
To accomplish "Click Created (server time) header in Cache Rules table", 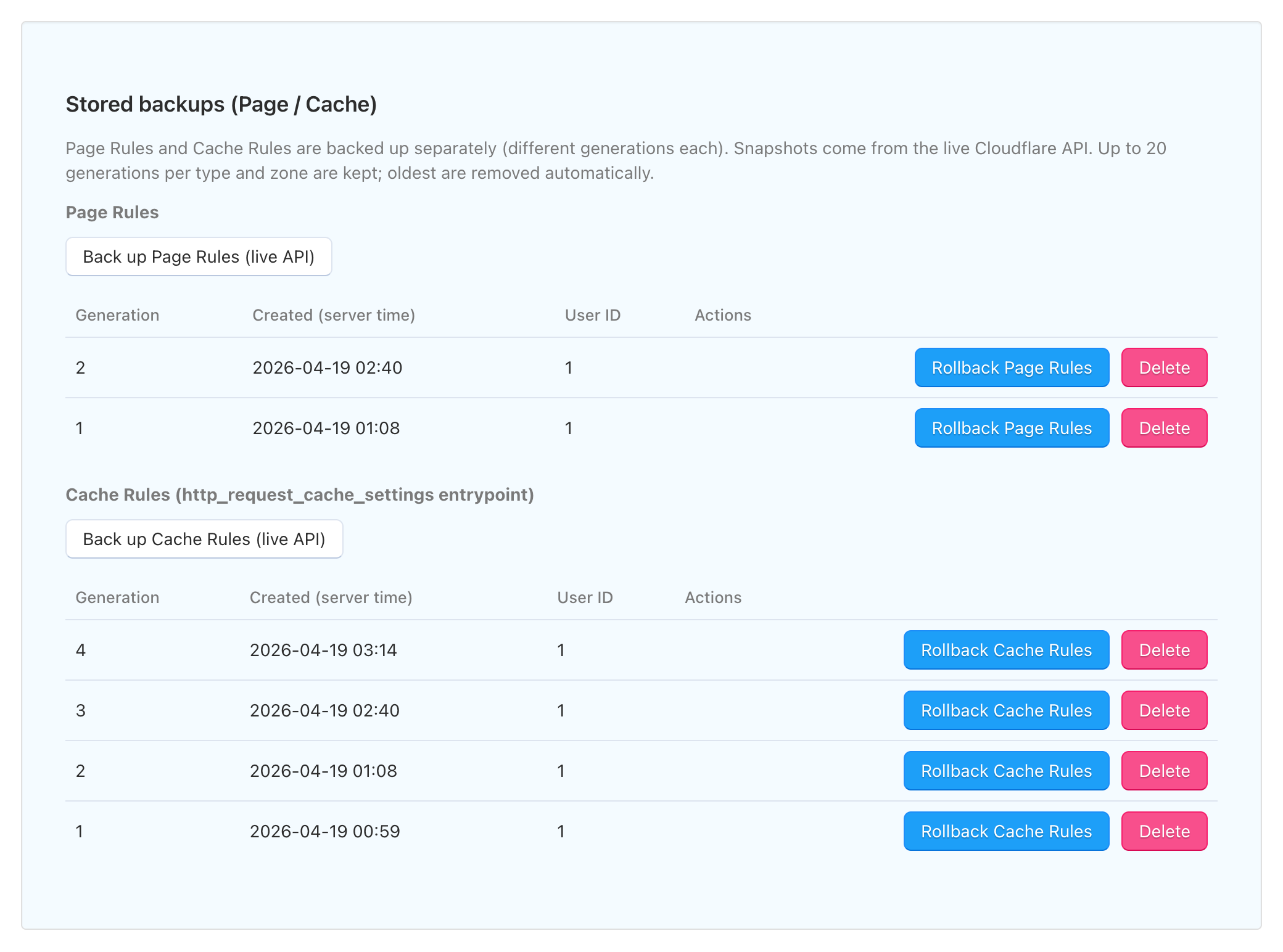I will (x=331, y=597).
